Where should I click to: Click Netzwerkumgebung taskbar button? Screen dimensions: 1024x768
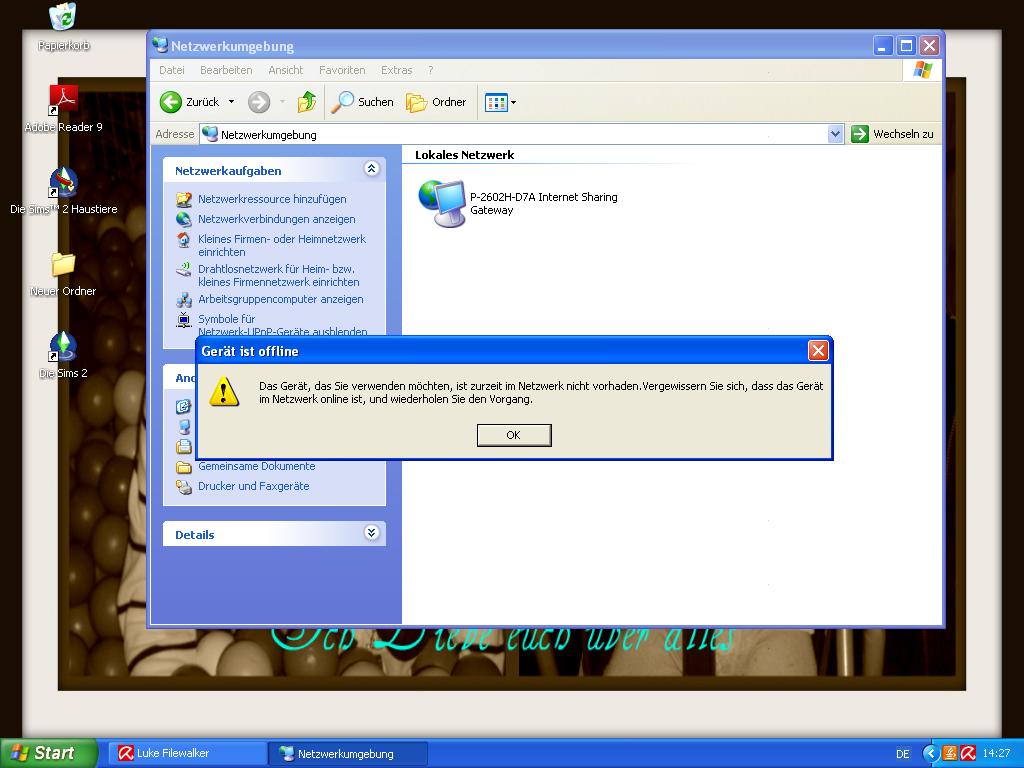click(349, 754)
